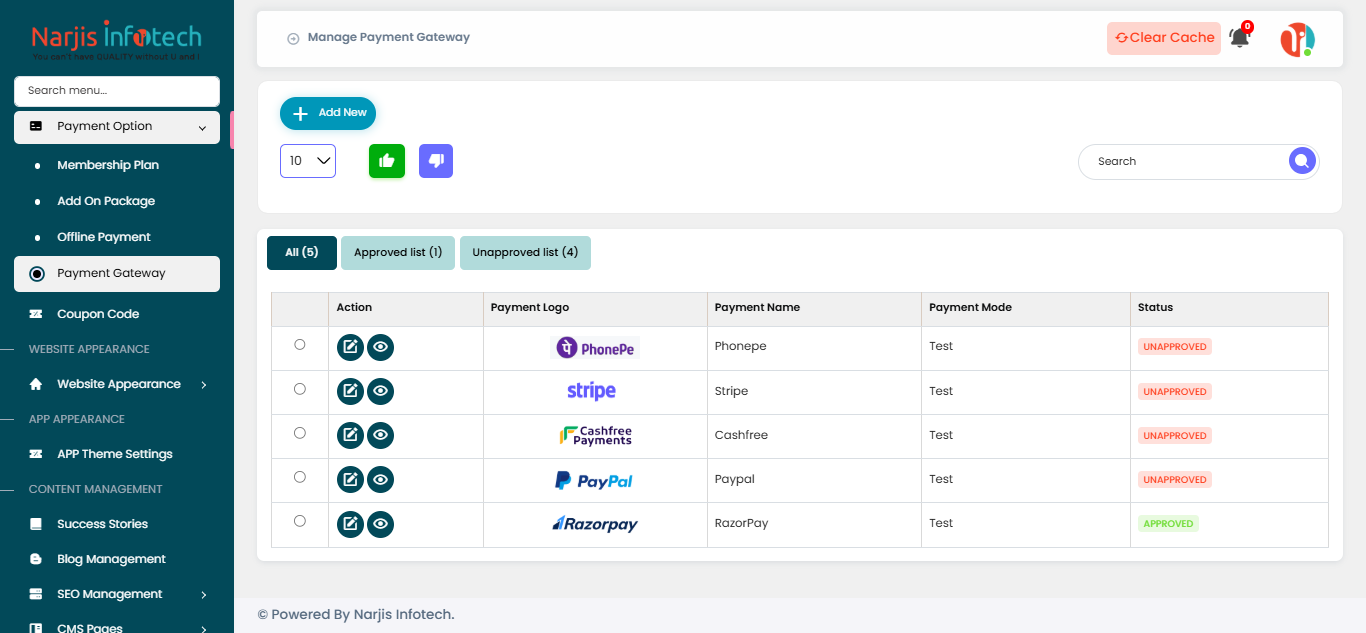Expand the SEO Management submenu arrow
The width and height of the screenshot is (1366, 633).
pos(203,594)
